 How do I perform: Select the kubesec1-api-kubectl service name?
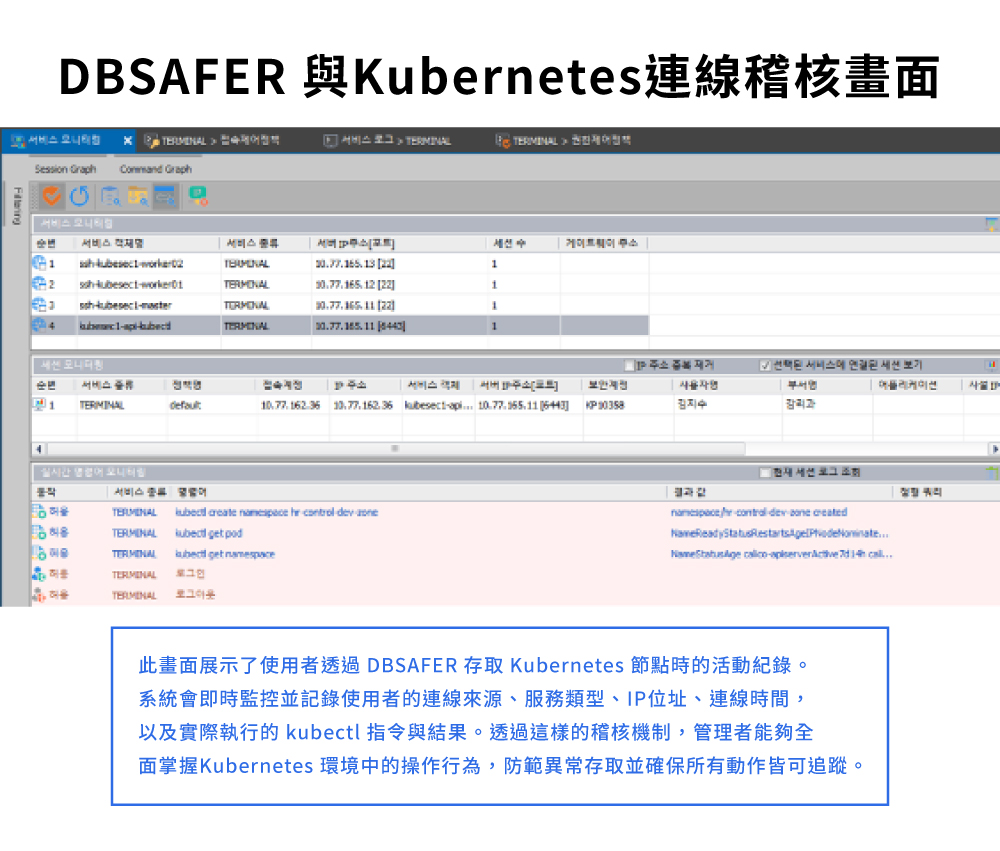point(125,326)
